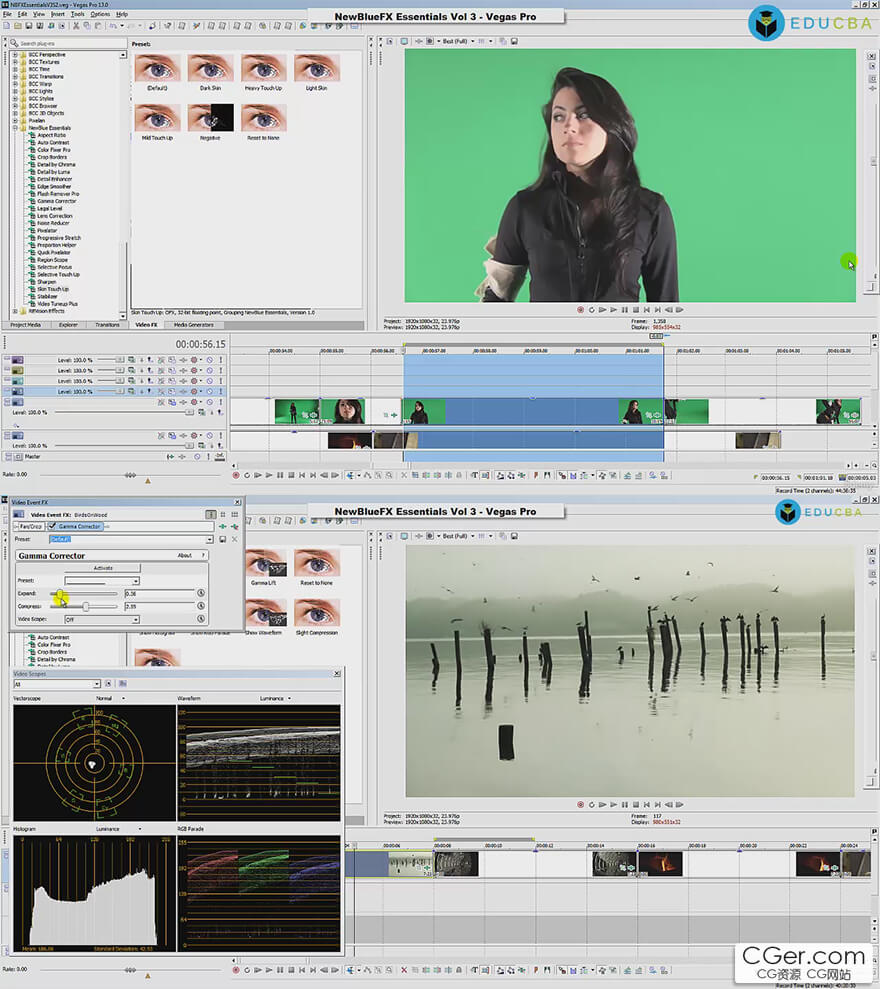Click the search magnifier icon in plug-in panel
Image resolution: width=880 pixels, height=989 pixels.
pyautogui.click(x=14, y=44)
